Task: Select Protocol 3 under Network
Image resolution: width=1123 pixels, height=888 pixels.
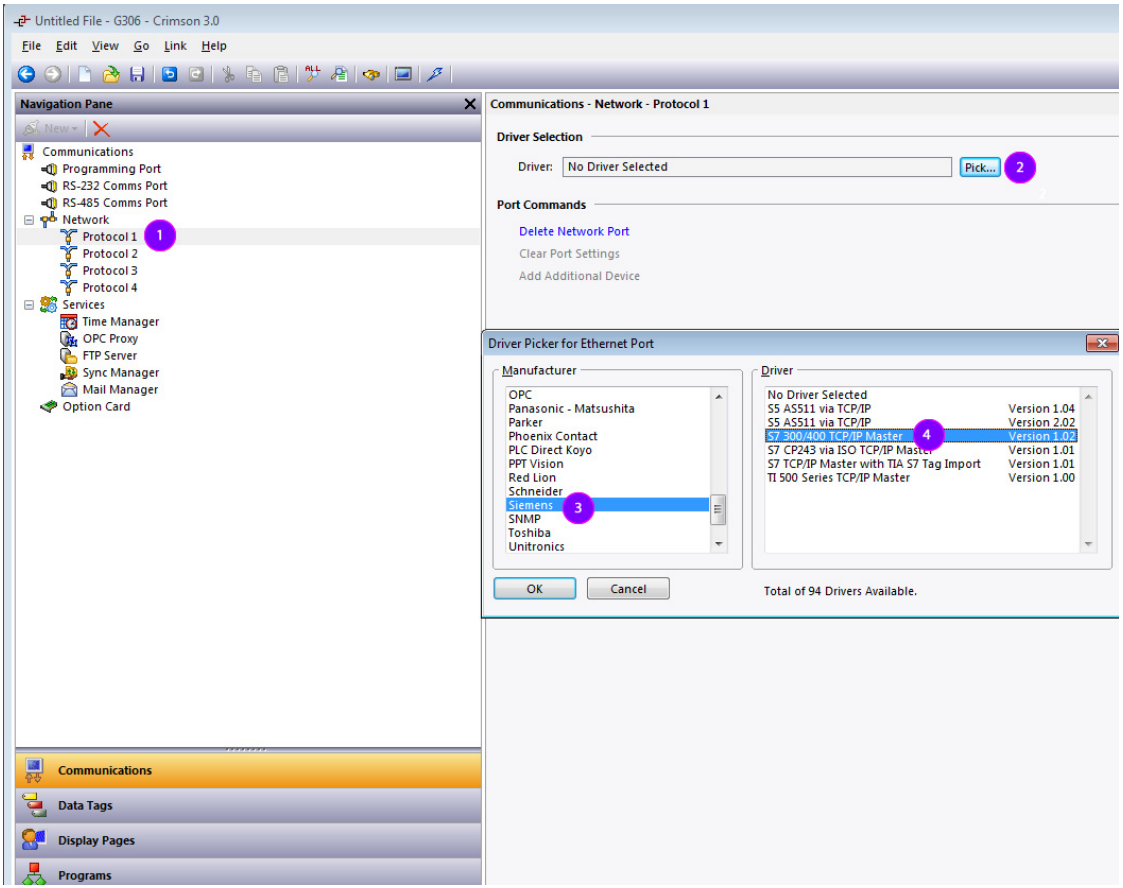Action: click(x=110, y=271)
